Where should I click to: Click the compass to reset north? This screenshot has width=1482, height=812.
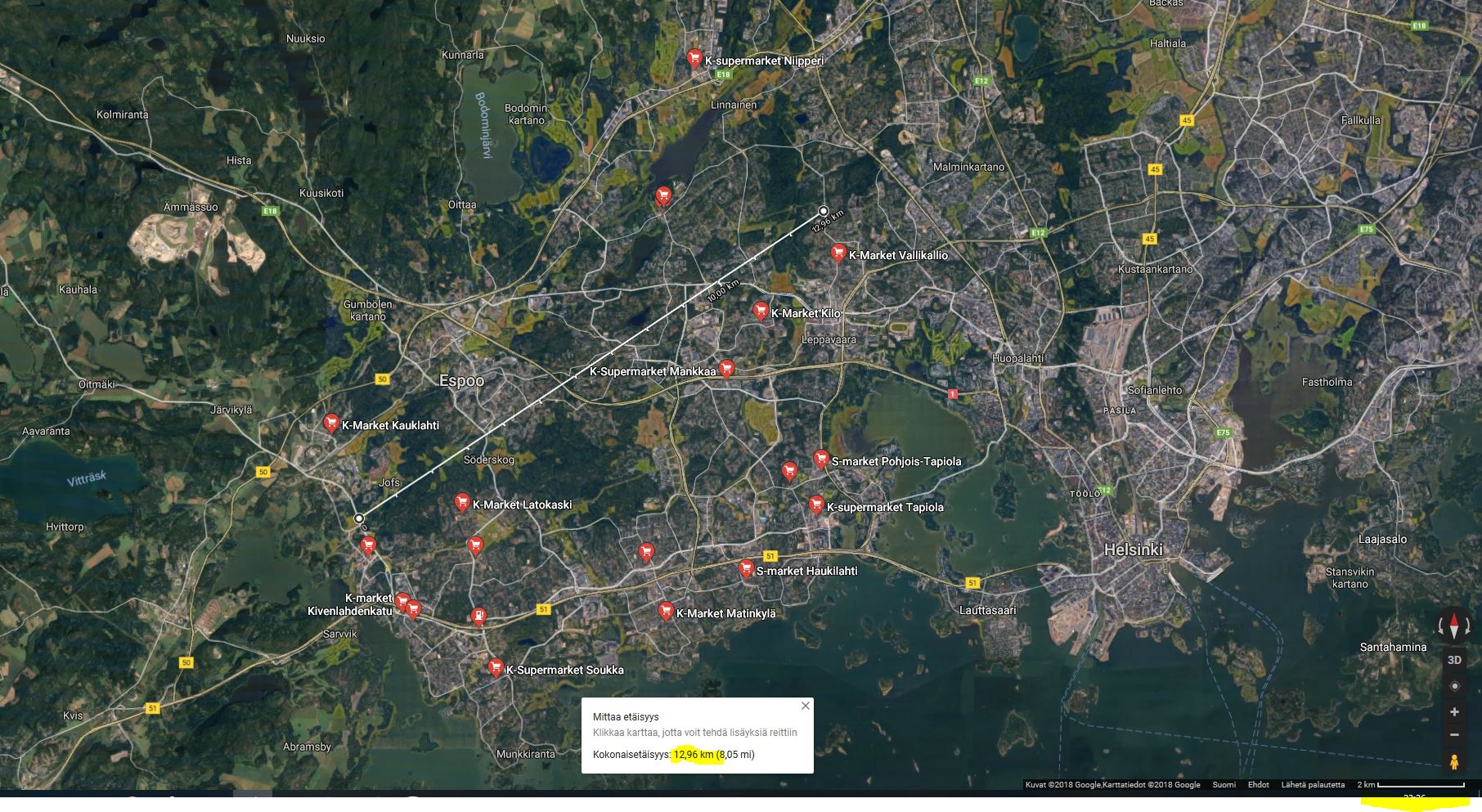pos(1453,626)
